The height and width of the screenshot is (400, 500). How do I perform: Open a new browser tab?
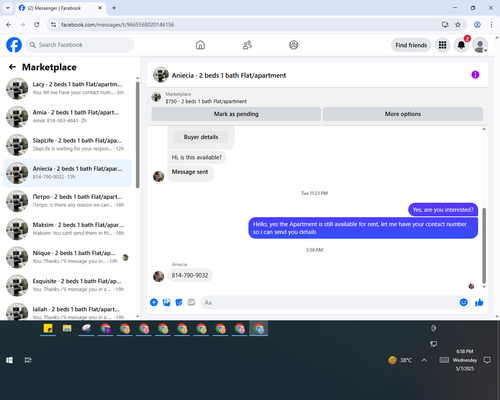coord(114,8)
